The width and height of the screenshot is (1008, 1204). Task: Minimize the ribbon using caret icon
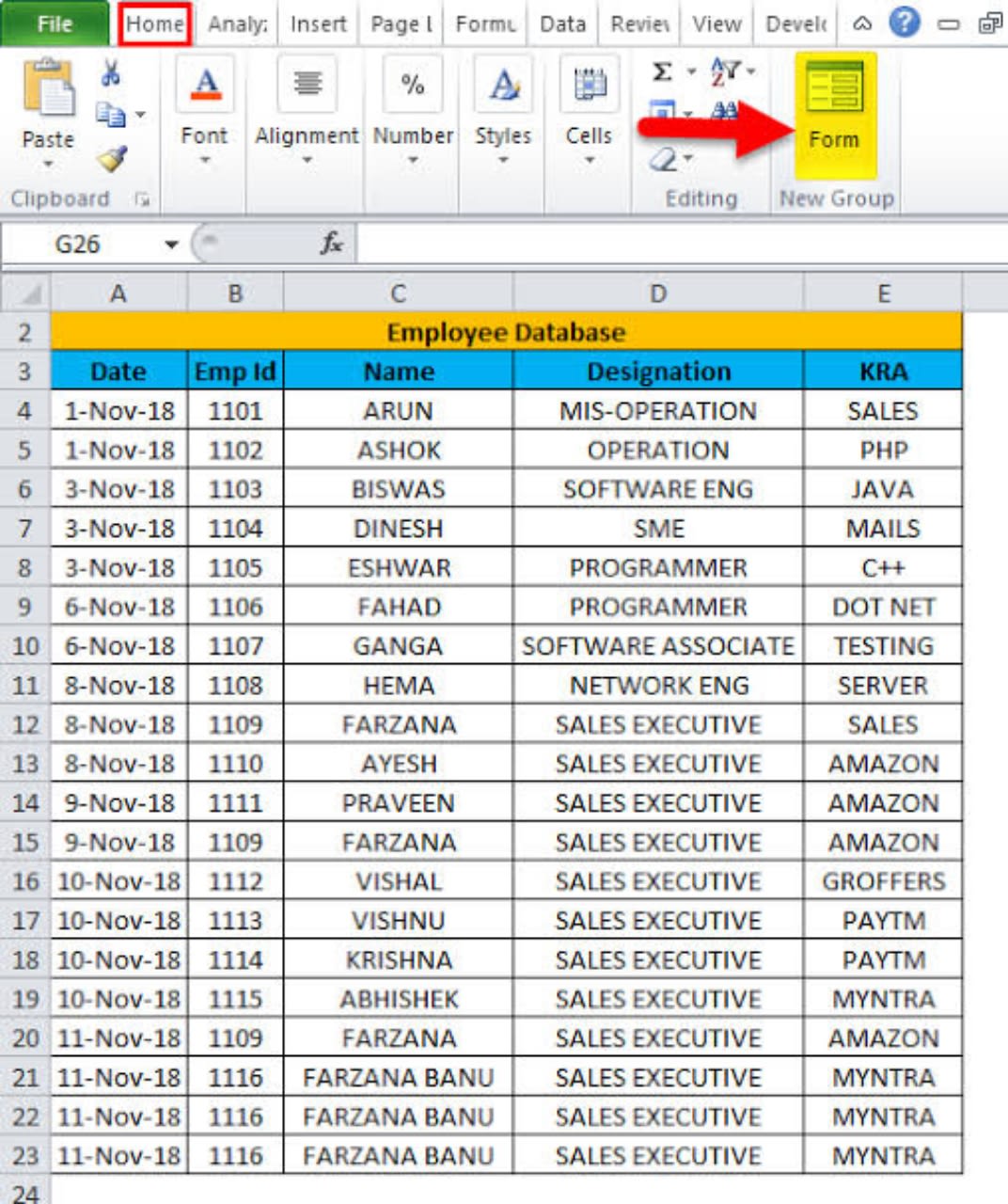click(862, 24)
